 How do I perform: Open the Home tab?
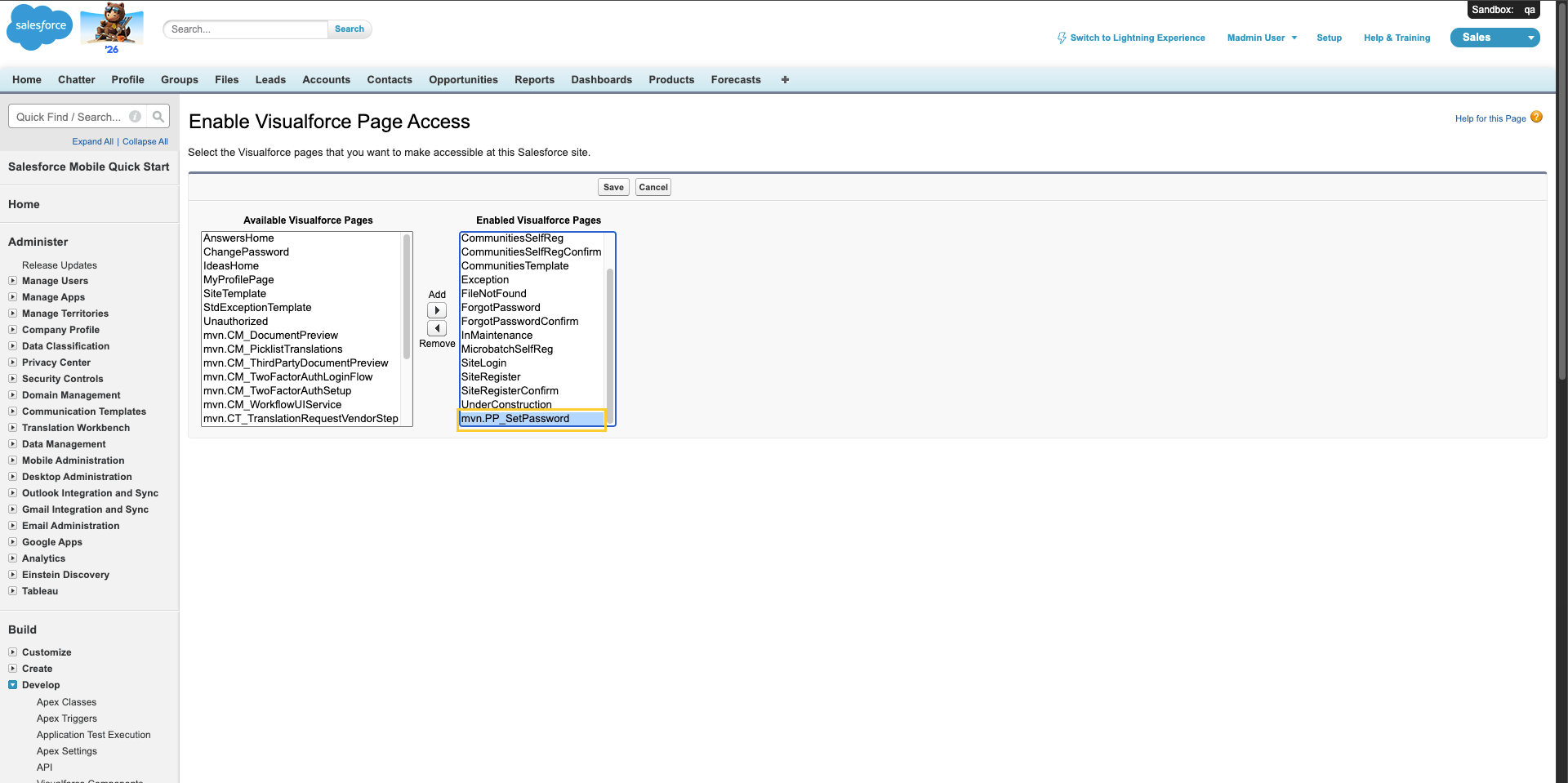point(27,79)
